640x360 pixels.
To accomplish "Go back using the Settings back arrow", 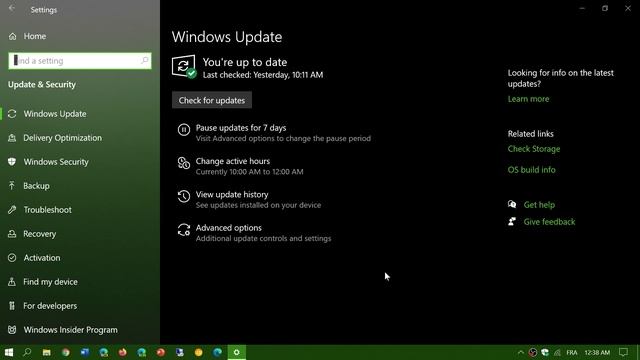I will (x=12, y=8).
